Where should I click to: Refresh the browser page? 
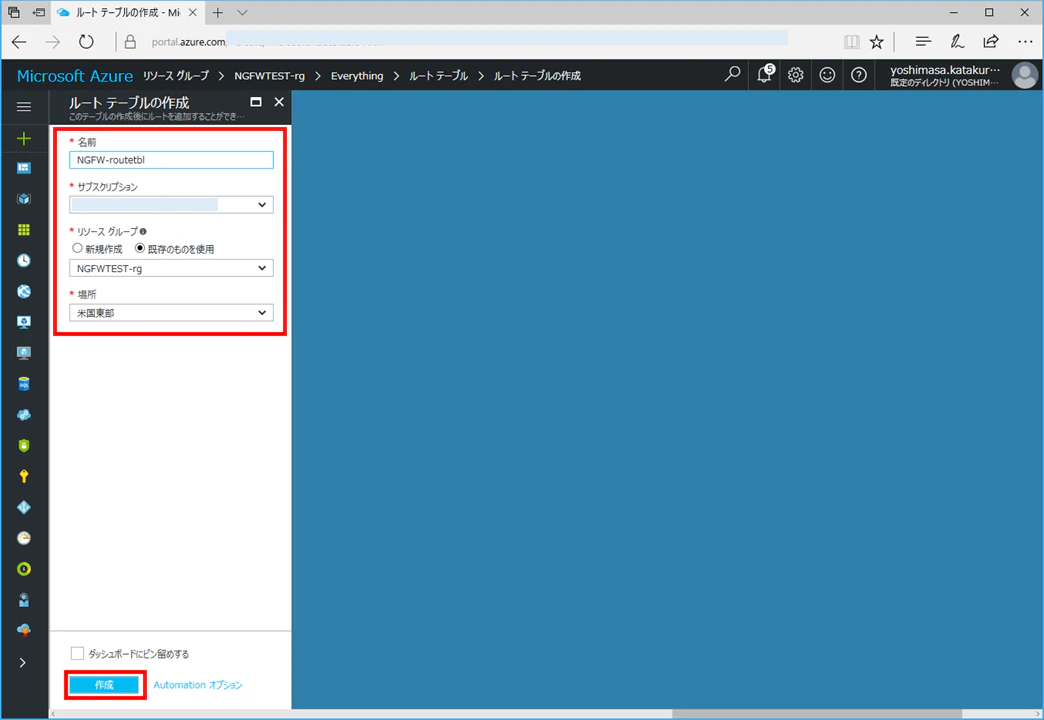click(86, 42)
